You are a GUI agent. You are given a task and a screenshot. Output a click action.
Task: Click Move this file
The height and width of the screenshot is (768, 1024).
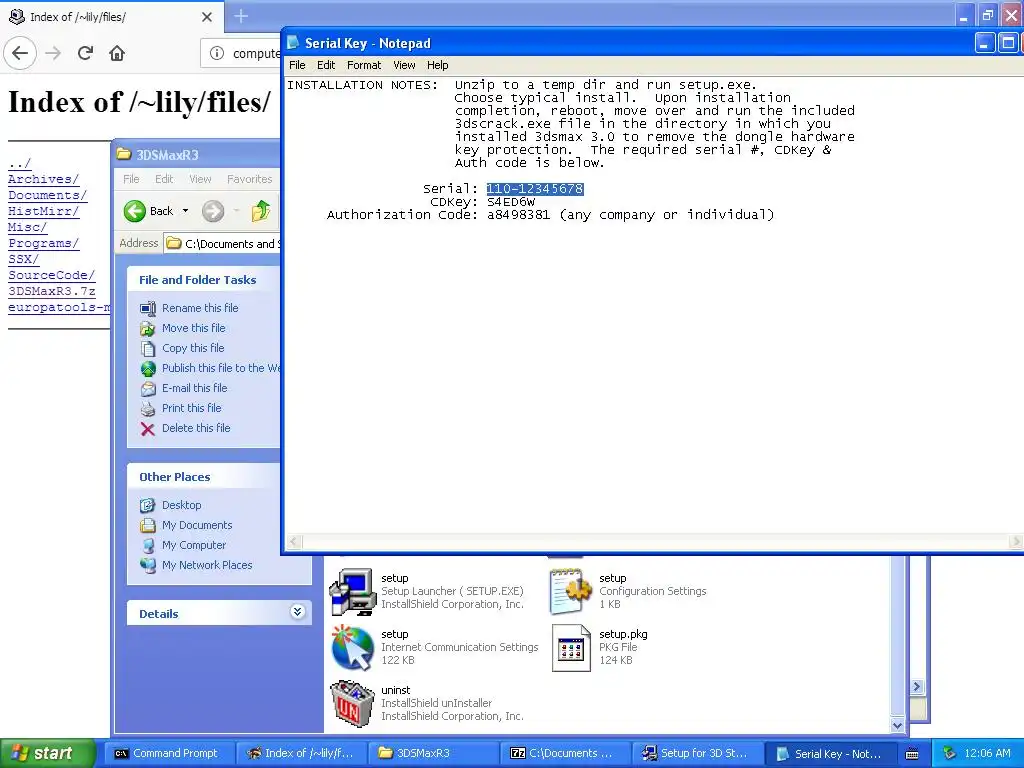tap(193, 328)
